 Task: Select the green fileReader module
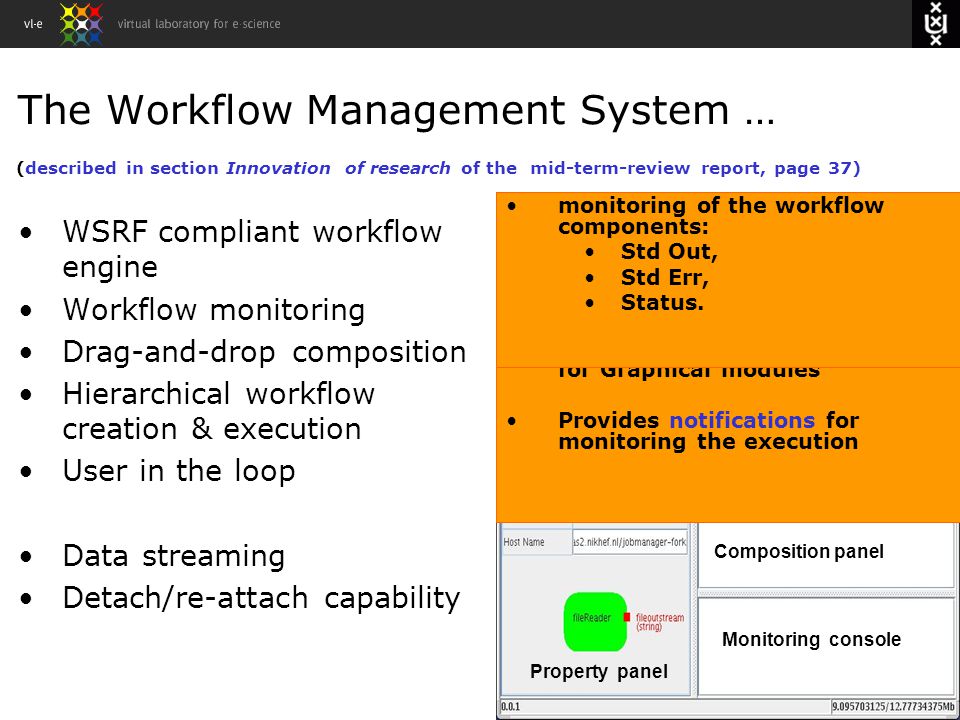pyautogui.click(x=595, y=621)
